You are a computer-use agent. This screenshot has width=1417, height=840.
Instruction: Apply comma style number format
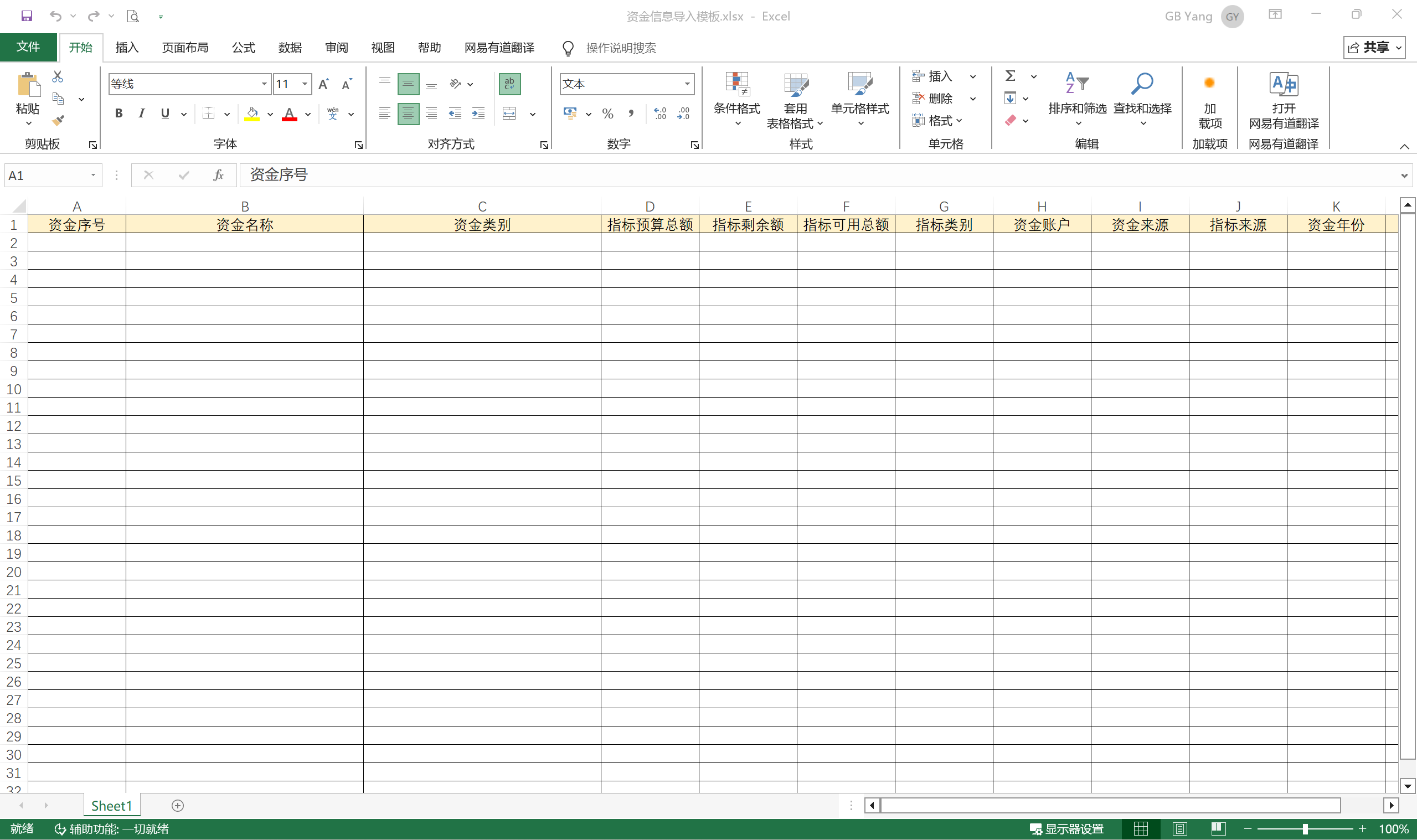pos(630,113)
